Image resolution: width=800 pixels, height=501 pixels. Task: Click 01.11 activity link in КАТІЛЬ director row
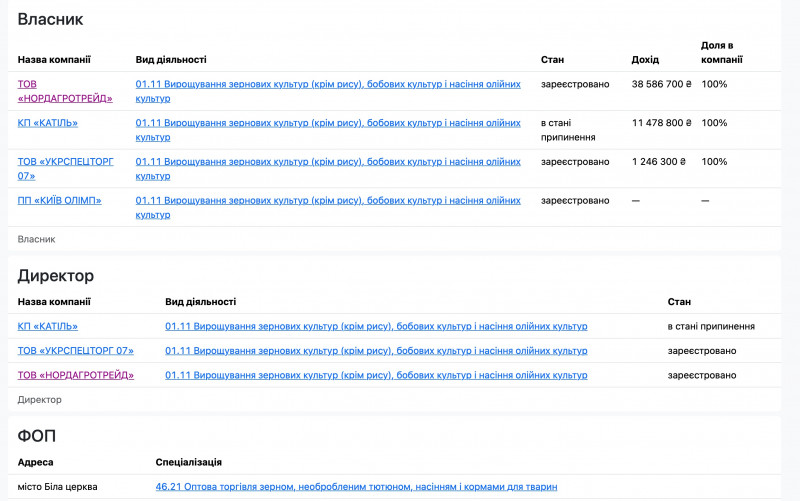(x=376, y=326)
